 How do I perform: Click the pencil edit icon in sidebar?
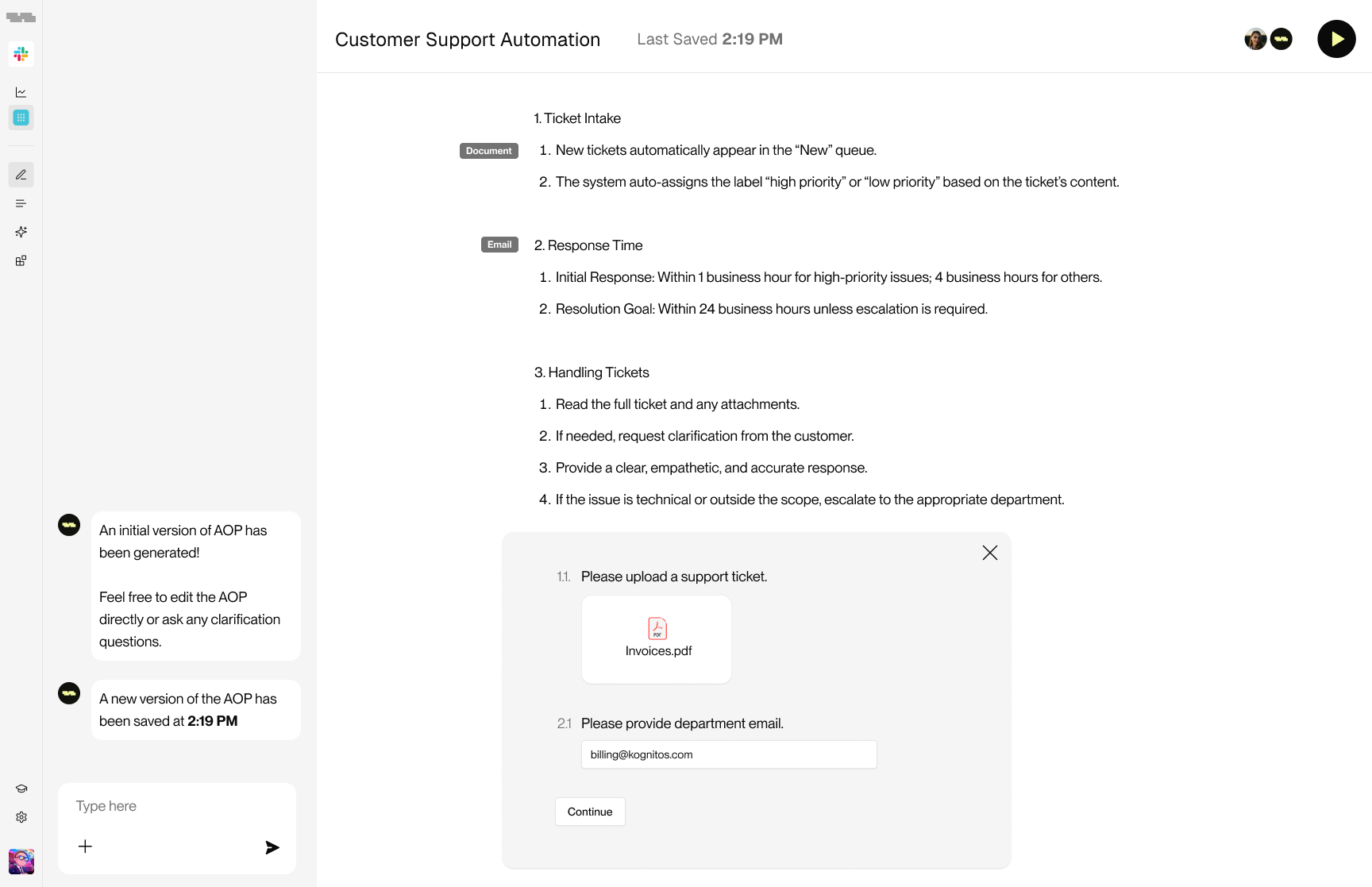coord(21,175)
